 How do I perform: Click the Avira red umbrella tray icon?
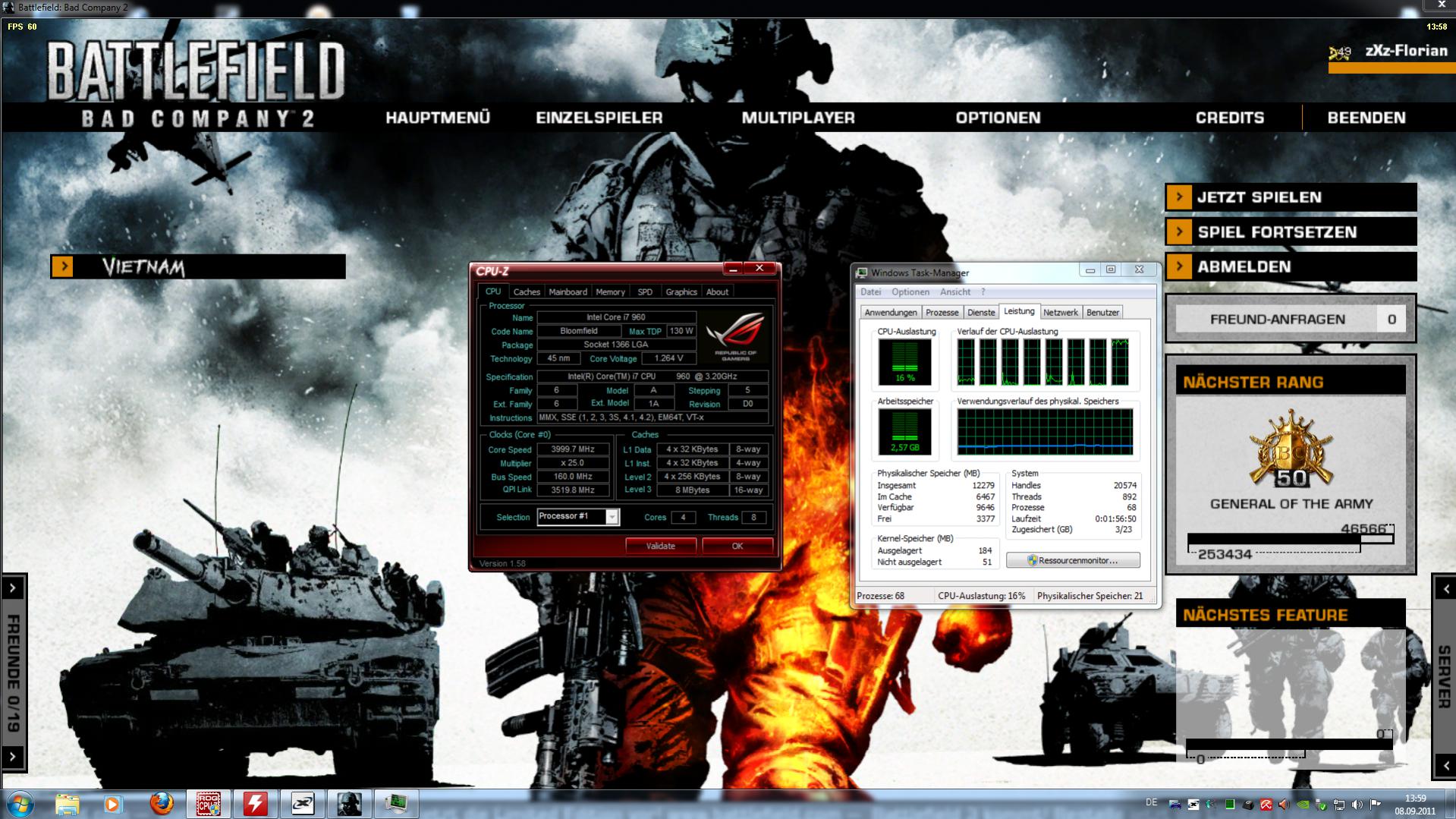1266,805
